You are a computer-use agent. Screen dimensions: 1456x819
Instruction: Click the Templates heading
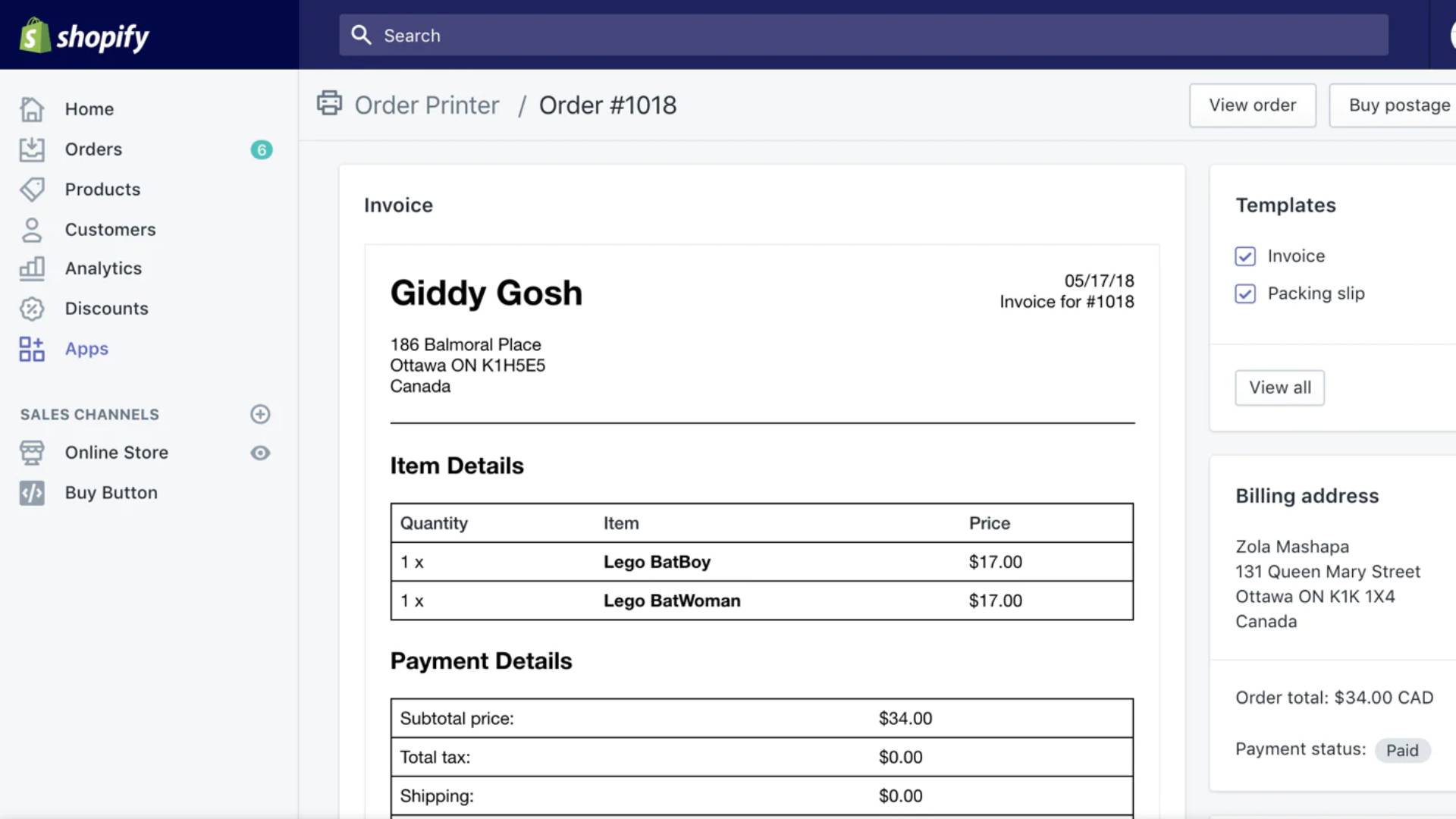pos(1285,206)
